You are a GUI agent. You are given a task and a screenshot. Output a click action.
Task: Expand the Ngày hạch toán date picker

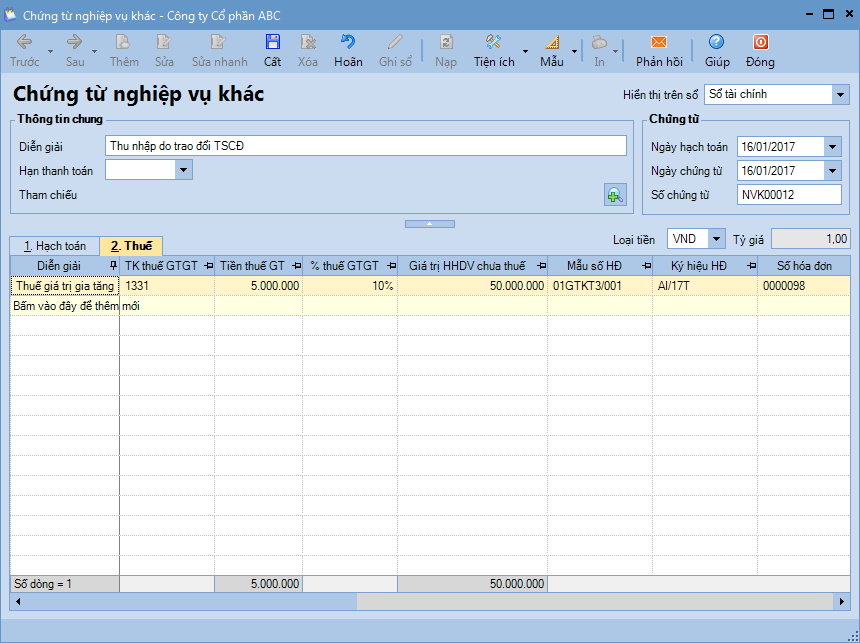click(833, 147)
